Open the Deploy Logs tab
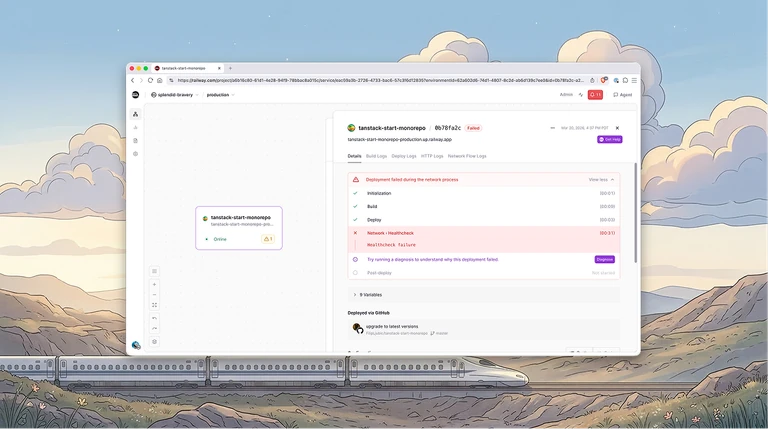Screen dimensions: 768x429 coord(404,156)
